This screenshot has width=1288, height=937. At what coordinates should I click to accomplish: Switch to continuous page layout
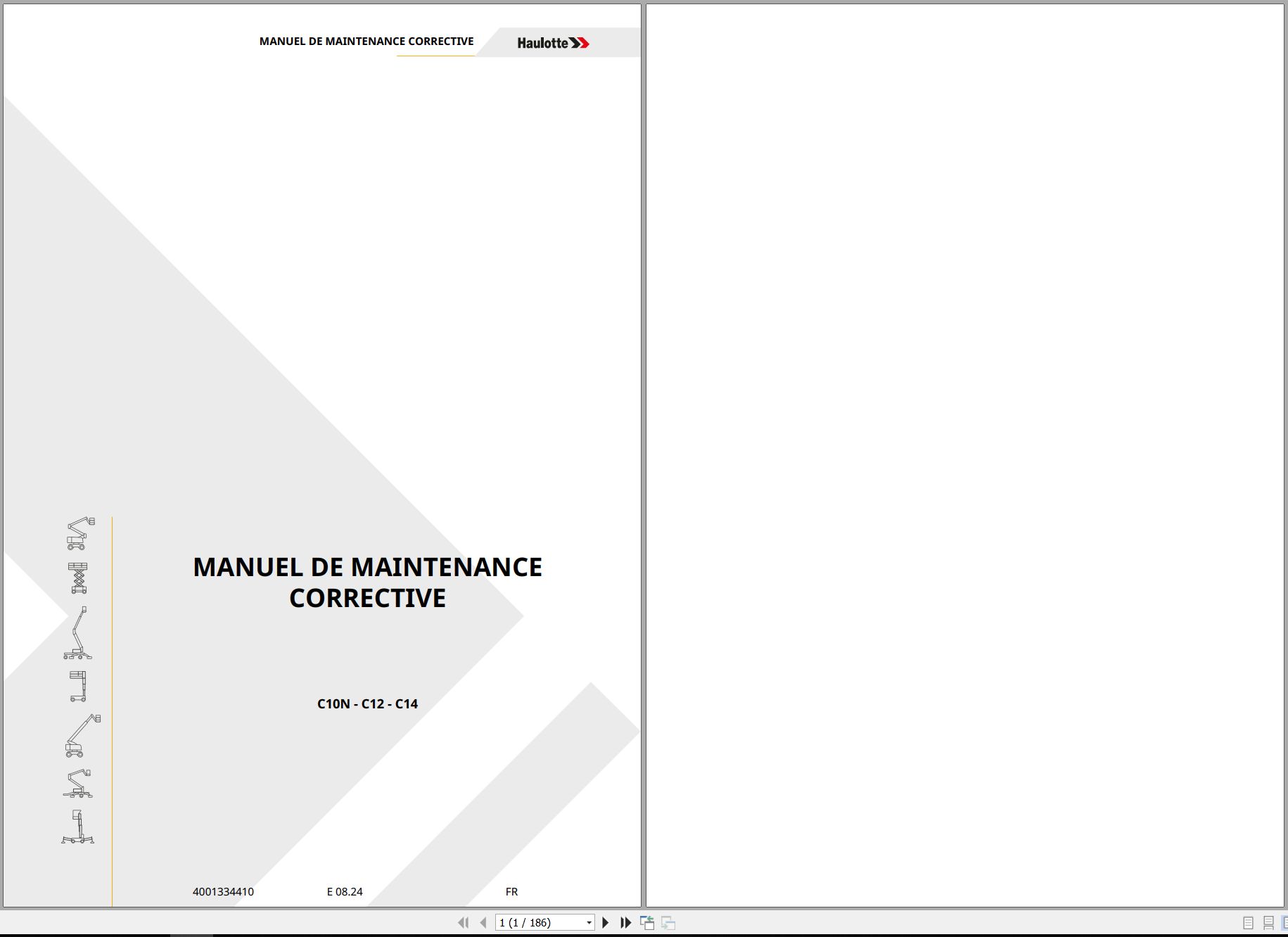click(x=1268, y=923)
